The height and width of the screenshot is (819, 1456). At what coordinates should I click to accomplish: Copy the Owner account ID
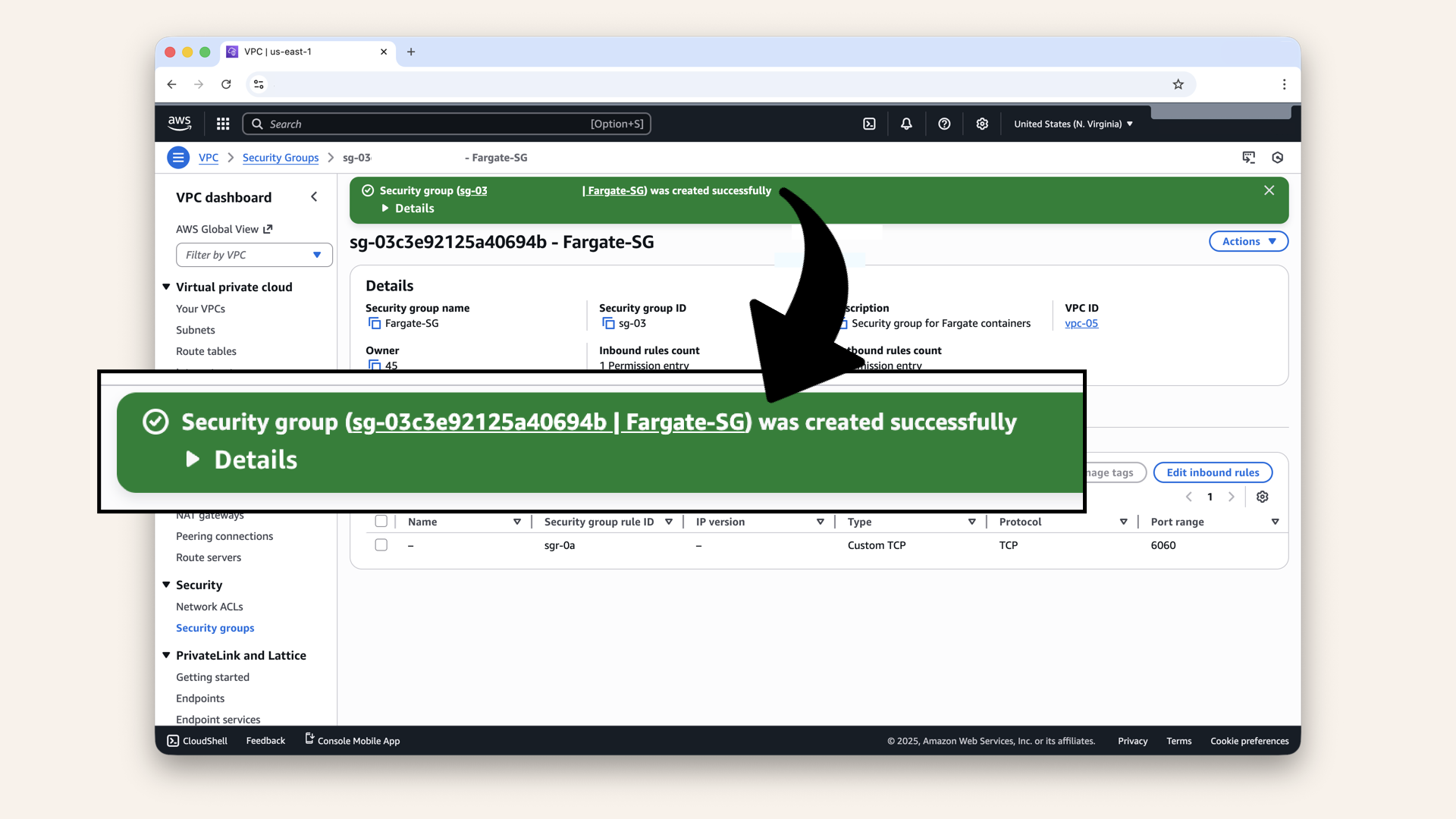tap(375, 365)
